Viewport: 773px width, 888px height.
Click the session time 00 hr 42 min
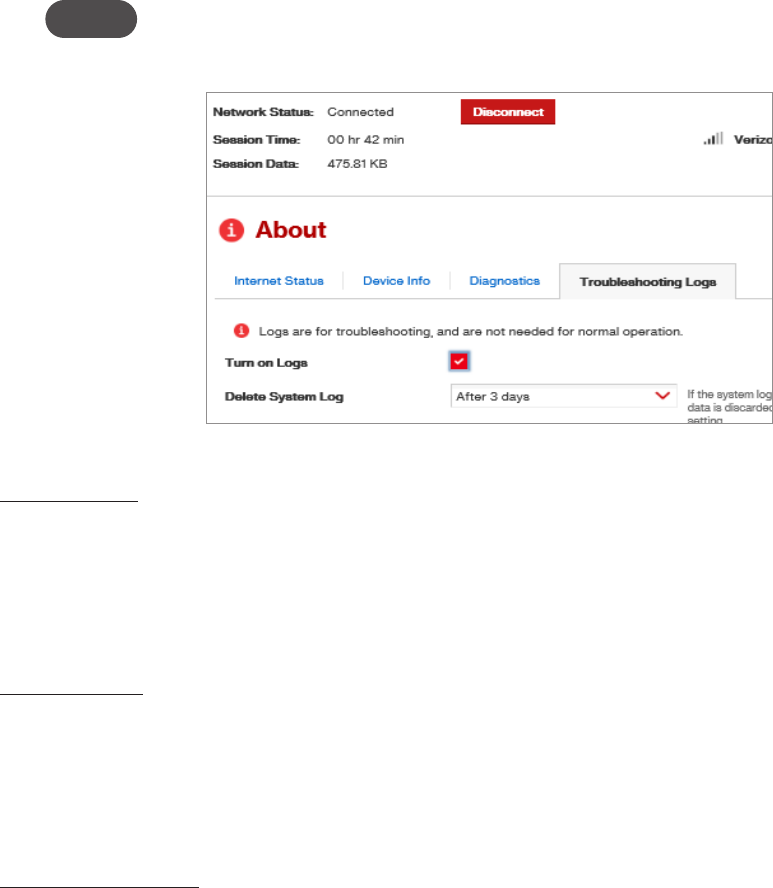click(365, 140)
